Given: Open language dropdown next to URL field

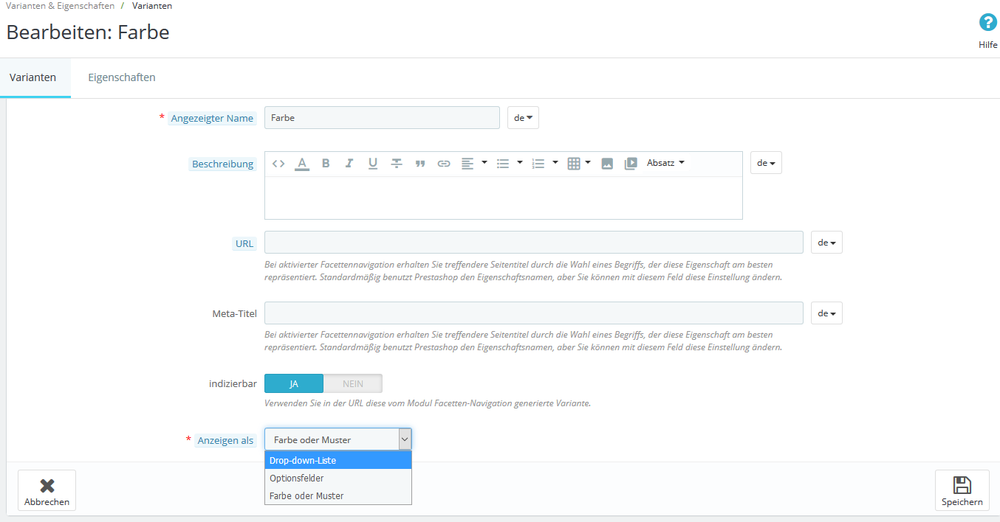Looking at the screenshot, I should (827, 242).
